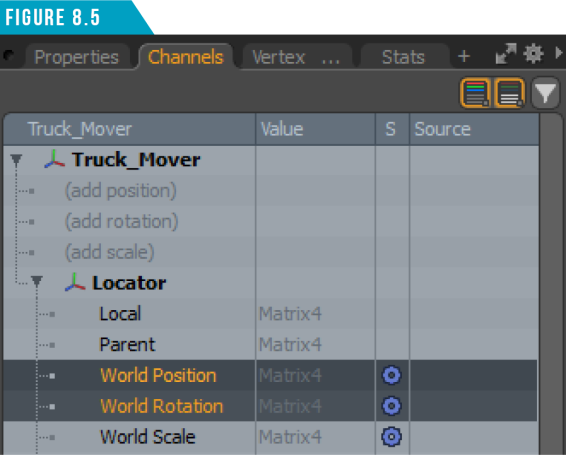Click the filter funnel icon
566x455 pixels.
(x=545, y=93)
